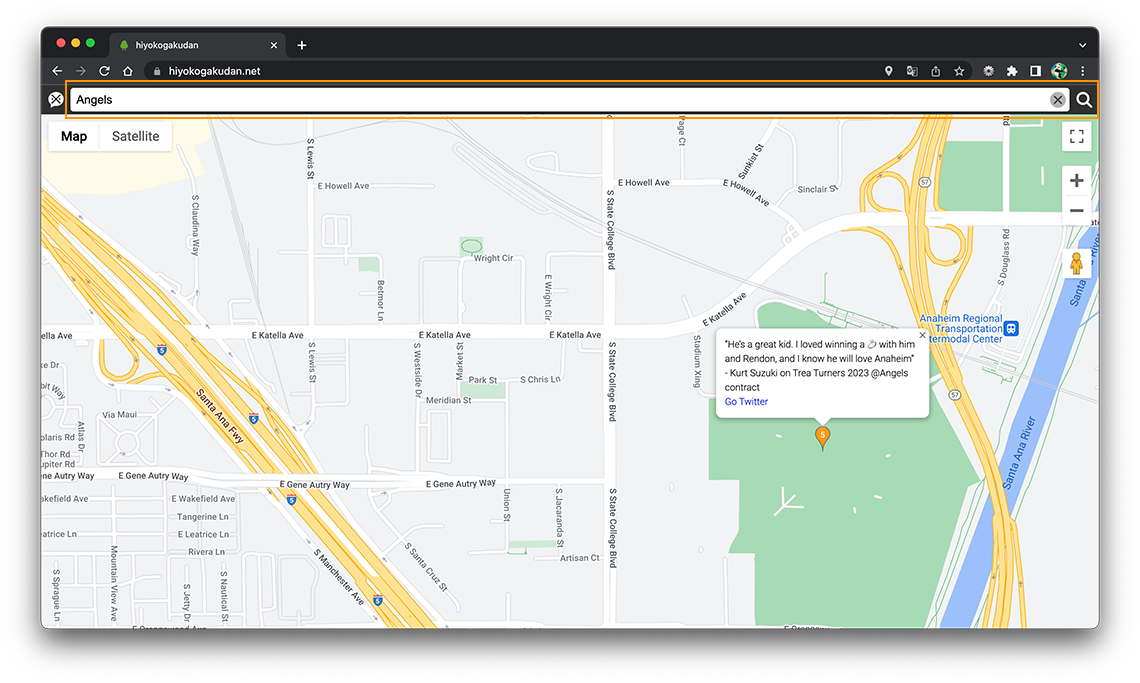Click the address bar URL hiyokogakudan.net

click(214, 71)
